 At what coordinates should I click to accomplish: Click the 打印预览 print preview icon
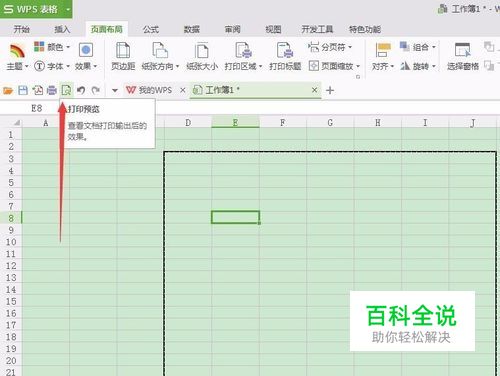pyautogui.click(x=66, y=90)
